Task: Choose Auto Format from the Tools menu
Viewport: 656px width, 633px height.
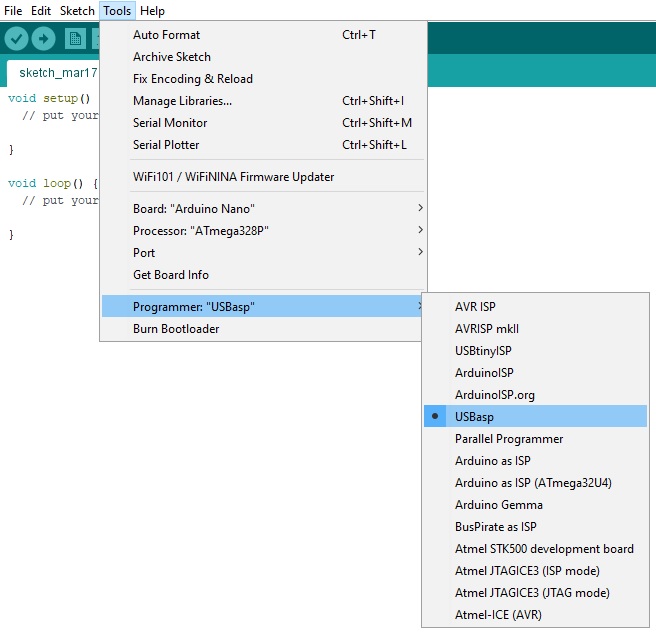Action: [x=166, y=35]
